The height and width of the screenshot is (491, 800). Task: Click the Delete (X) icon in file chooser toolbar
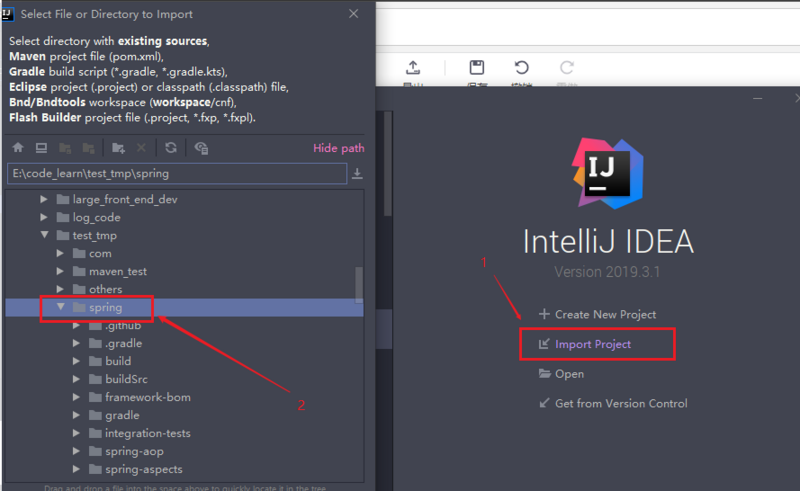(x=141, y=148)
